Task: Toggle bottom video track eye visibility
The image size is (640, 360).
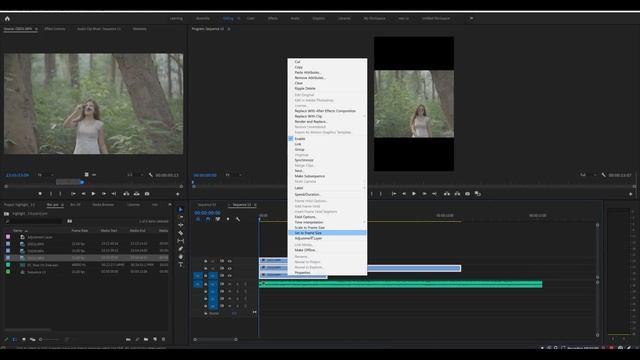Action: (230, 276)
